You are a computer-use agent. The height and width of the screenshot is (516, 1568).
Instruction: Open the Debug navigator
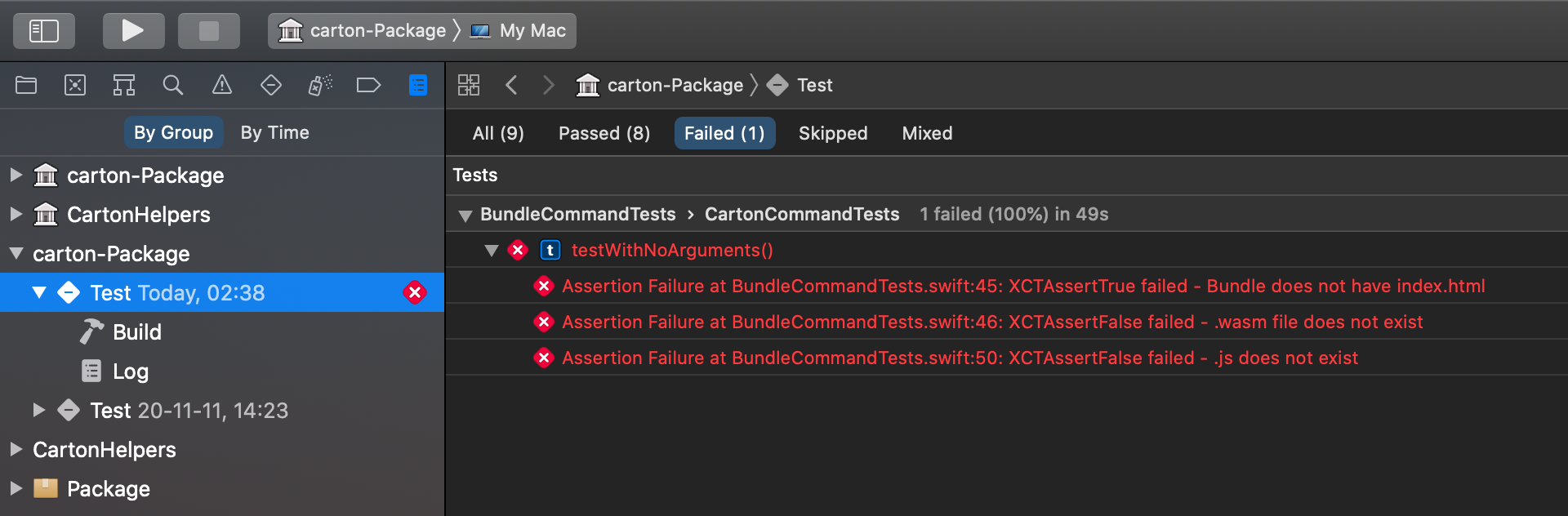(320, 85)
